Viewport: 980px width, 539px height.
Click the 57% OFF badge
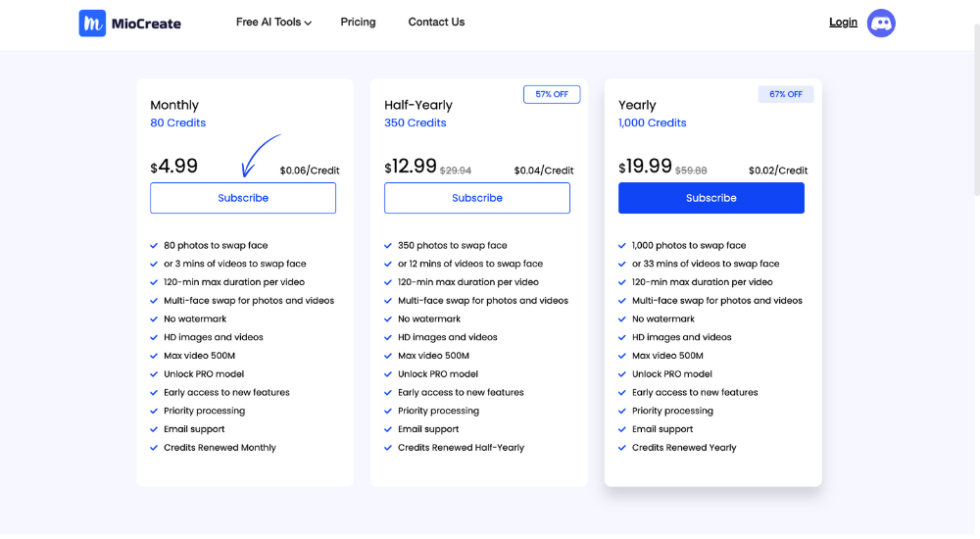(551, 94)
